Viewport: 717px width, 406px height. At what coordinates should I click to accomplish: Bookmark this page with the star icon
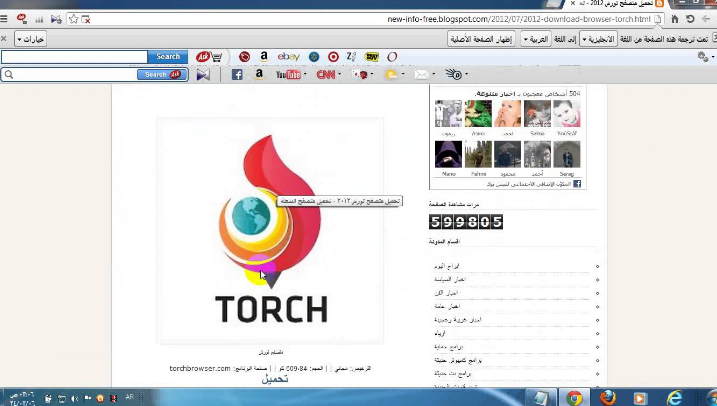tap(73, 19)
